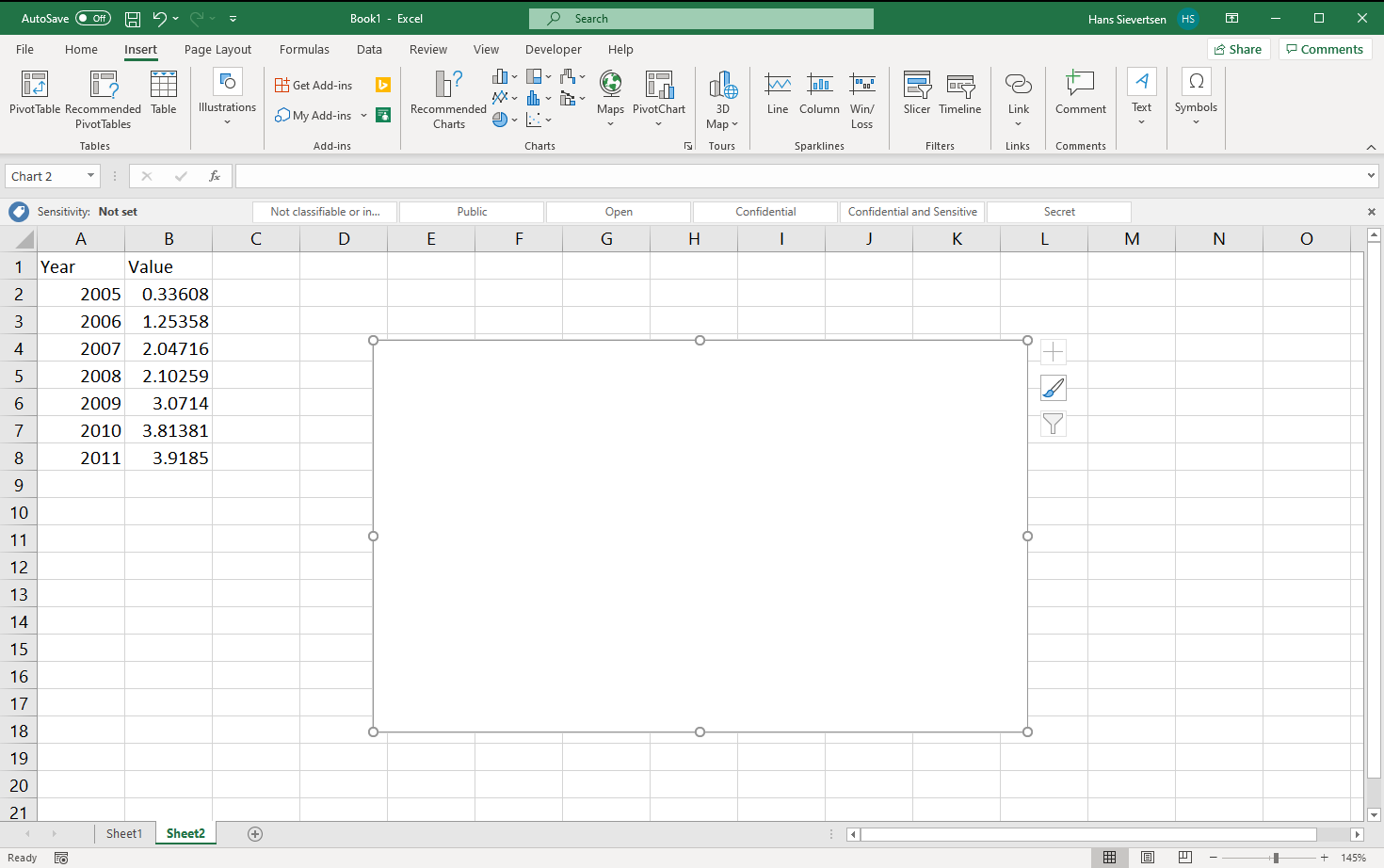1384x868 pixels.
Task: Select the Confidential sensitivity label
Action: click(x=765, y=212)
